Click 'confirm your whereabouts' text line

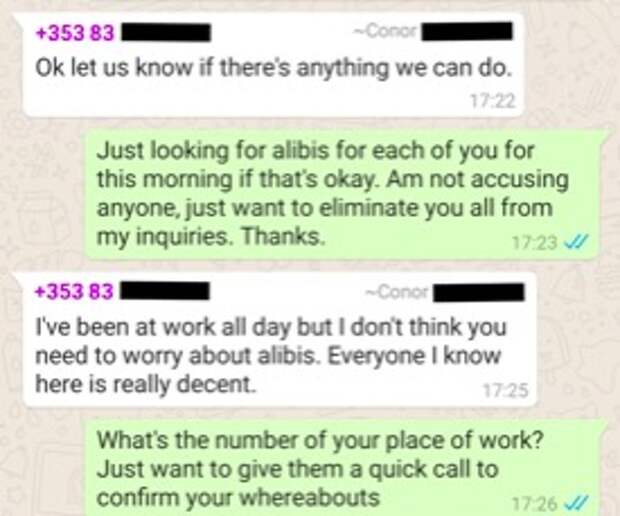[238, 498]
